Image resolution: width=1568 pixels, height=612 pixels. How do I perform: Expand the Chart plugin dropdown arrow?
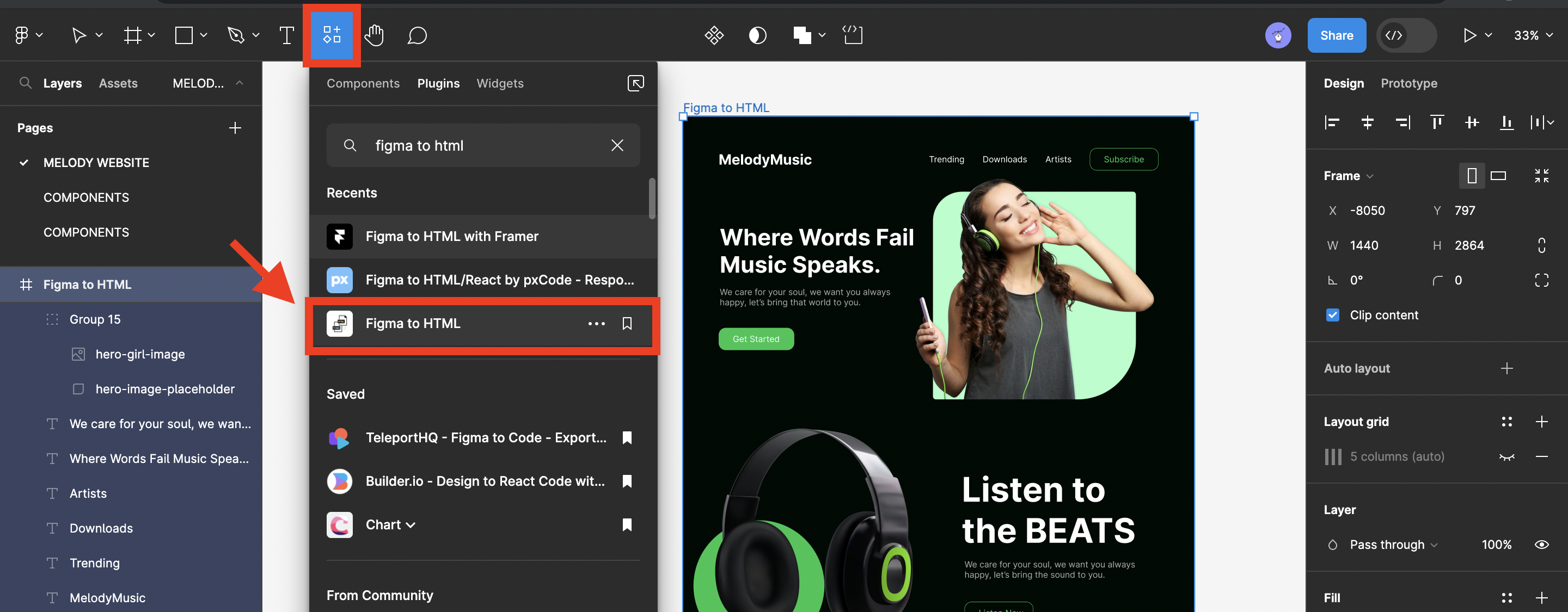coord(411,525)
